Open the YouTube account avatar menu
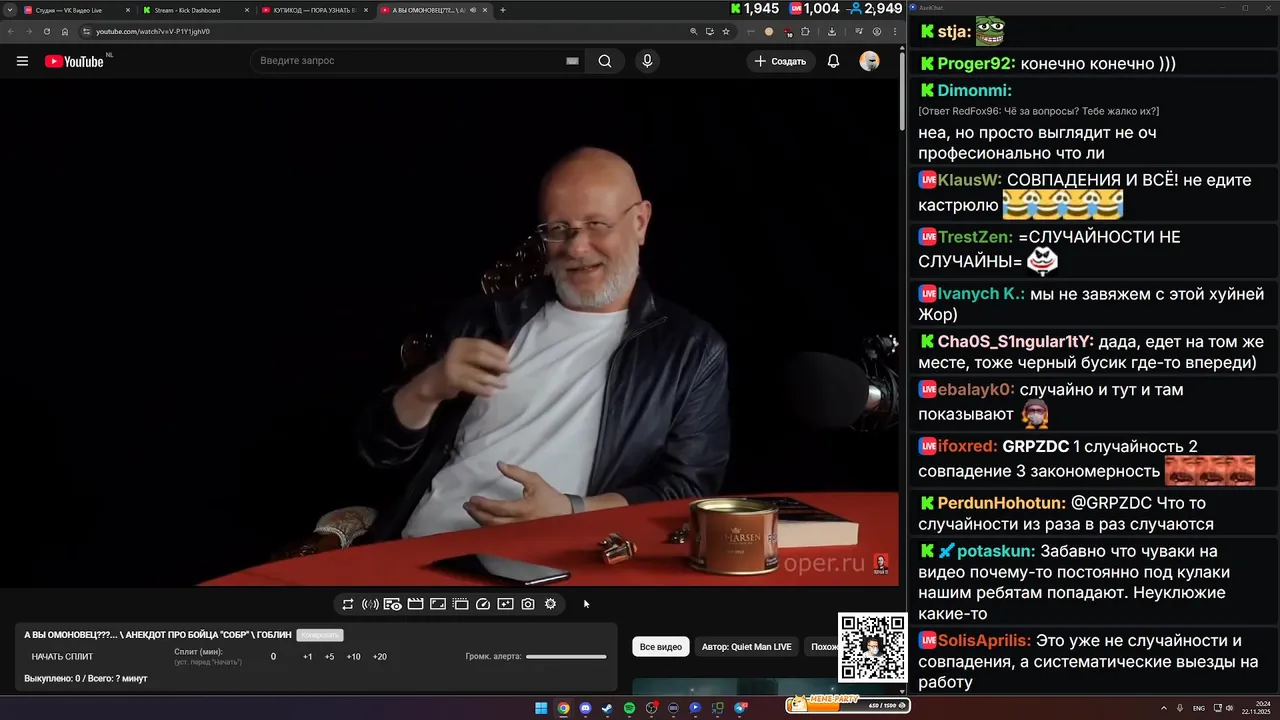 [870, 61]
